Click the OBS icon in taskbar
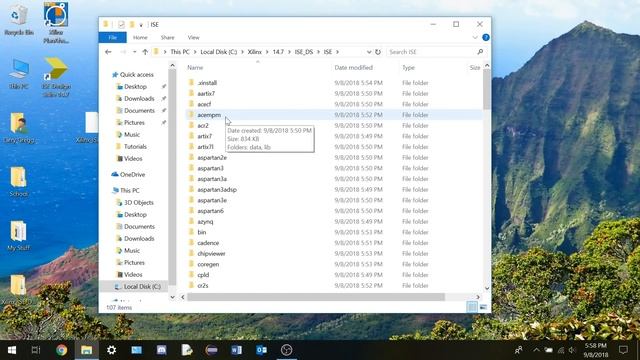Screen dimensions: 640x360 (287, 350)
